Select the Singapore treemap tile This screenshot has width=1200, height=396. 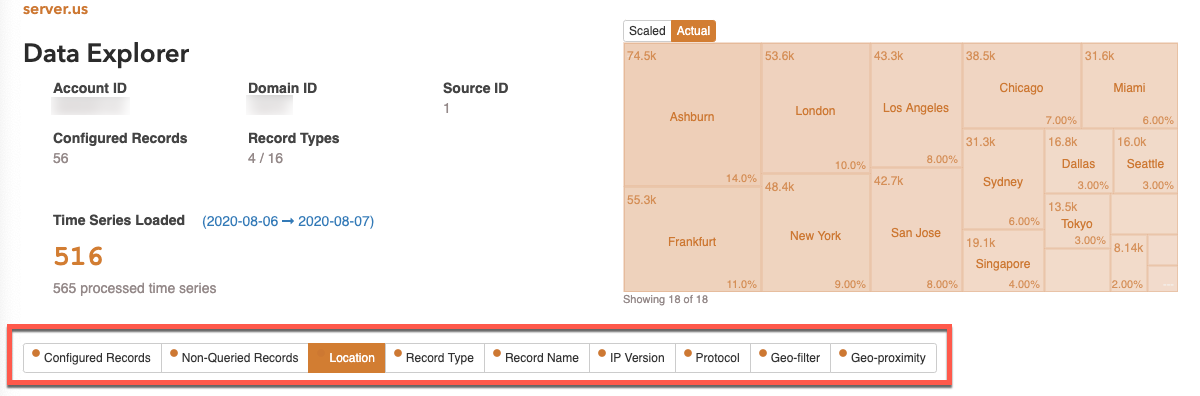point(1002,262)
